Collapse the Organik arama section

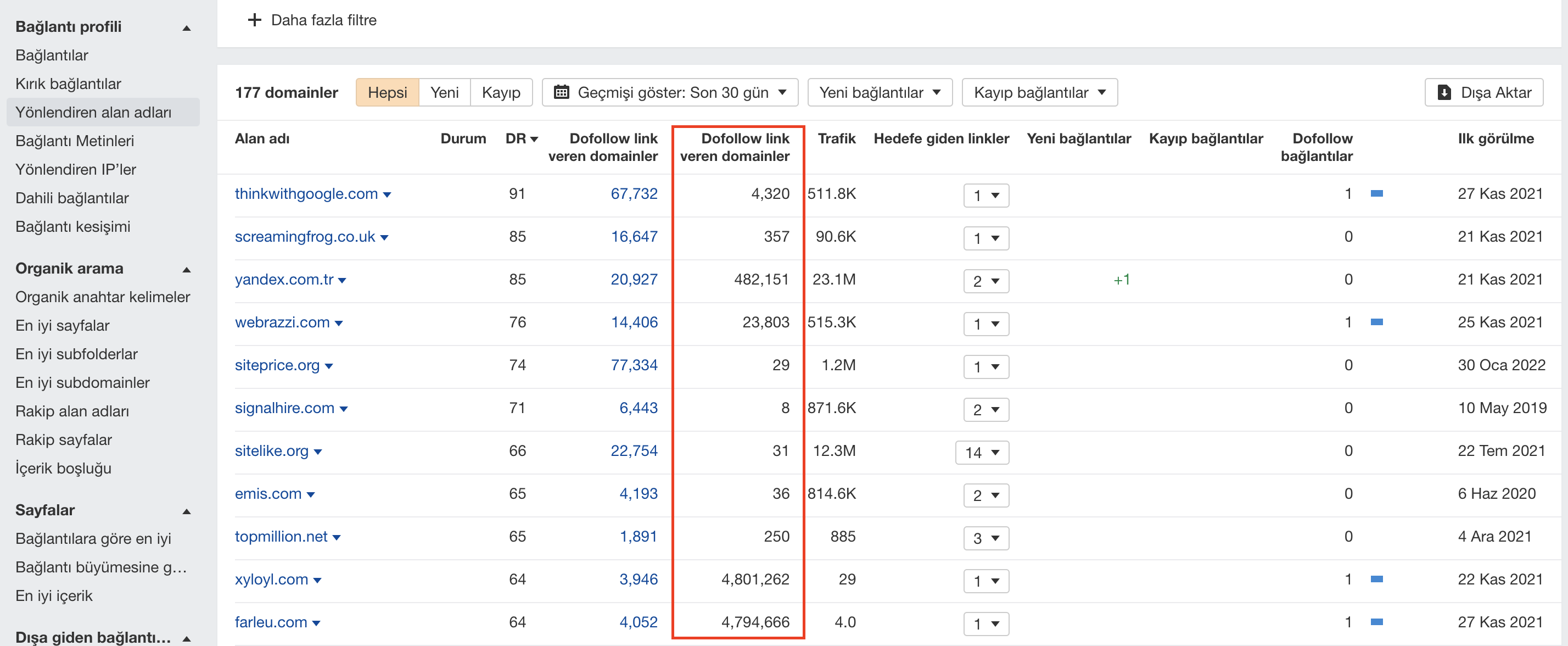coord(187,270)
